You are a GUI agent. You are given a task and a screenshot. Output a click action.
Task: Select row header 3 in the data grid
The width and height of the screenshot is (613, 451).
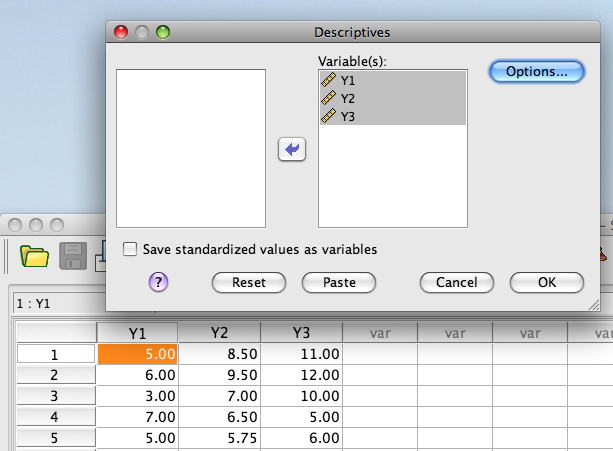(x=56, y=396)
